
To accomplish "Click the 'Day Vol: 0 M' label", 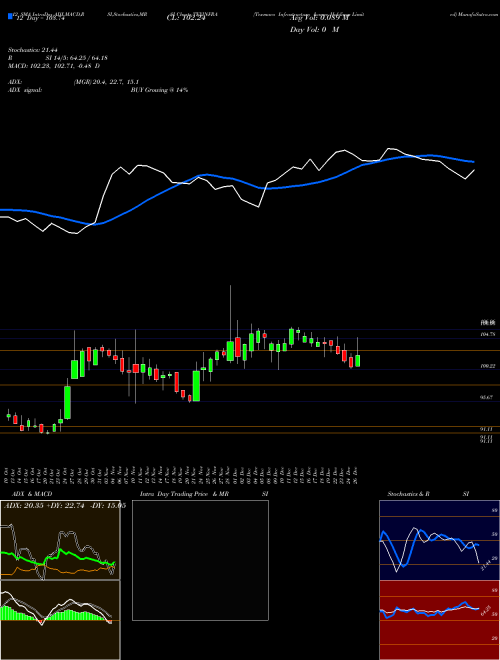I will [314, 30].
